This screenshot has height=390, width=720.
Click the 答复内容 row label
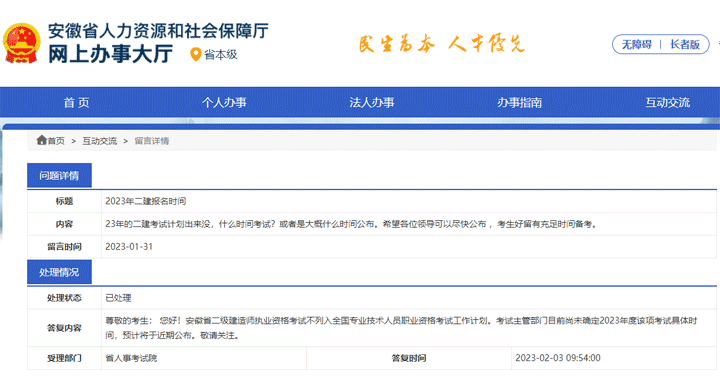coord(64,328)
